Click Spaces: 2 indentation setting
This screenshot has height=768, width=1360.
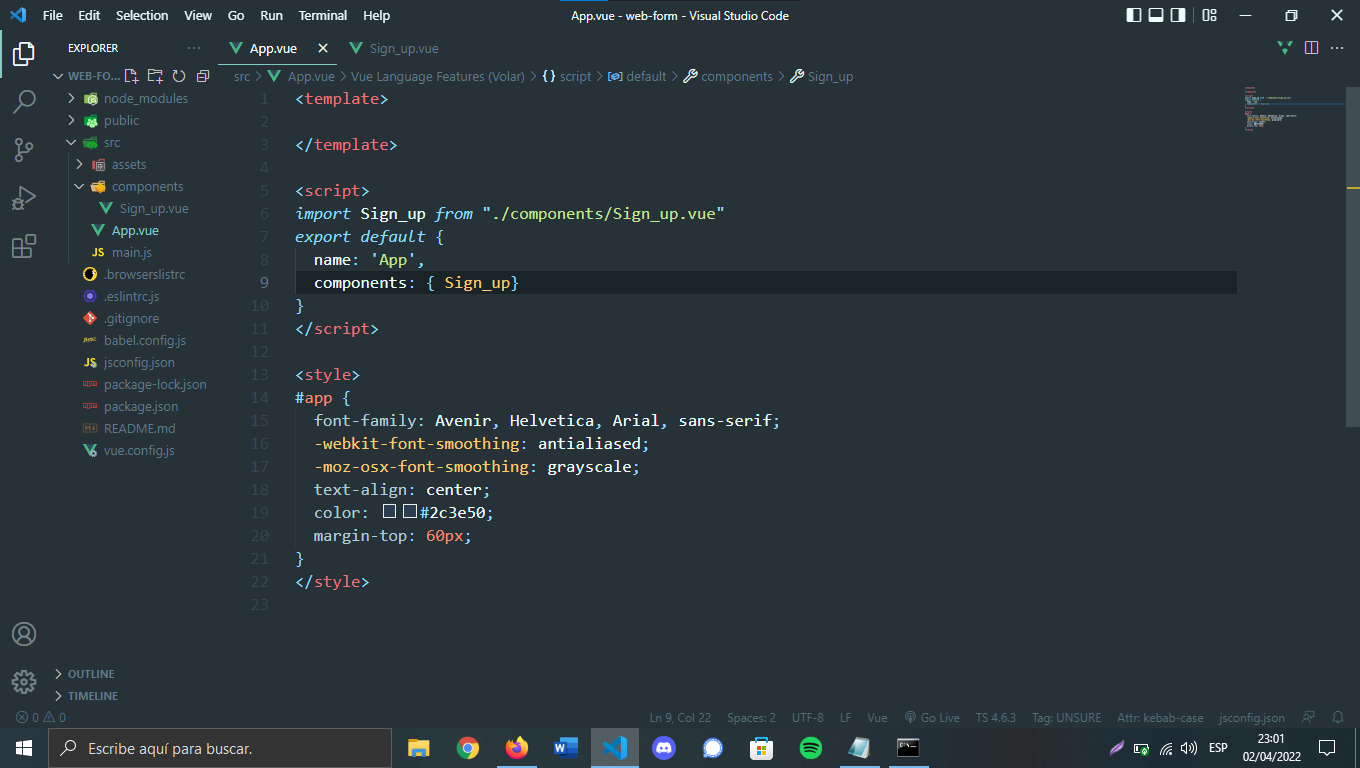(751, 718)
